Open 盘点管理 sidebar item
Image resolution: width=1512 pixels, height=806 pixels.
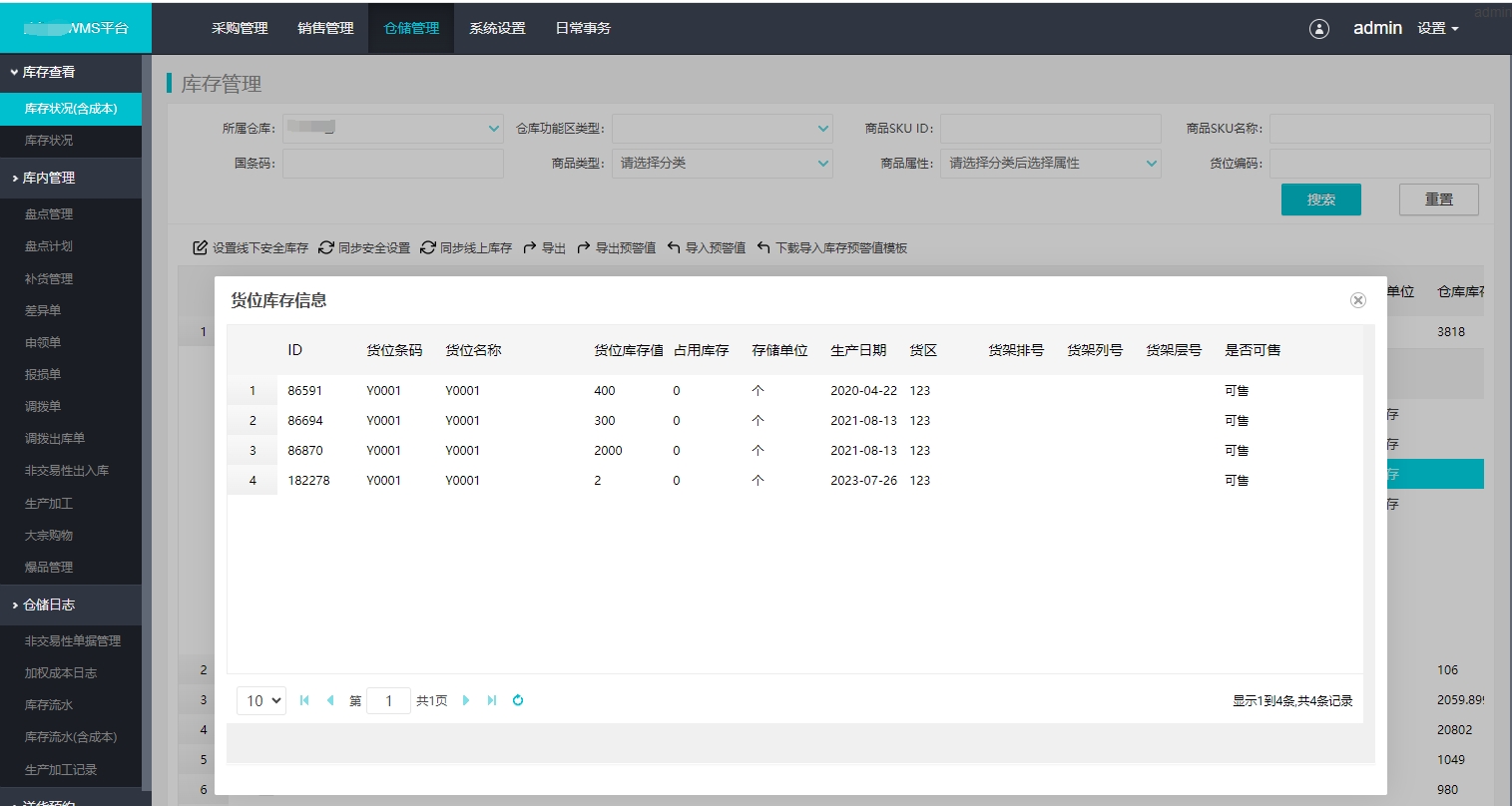coord(71,214)
